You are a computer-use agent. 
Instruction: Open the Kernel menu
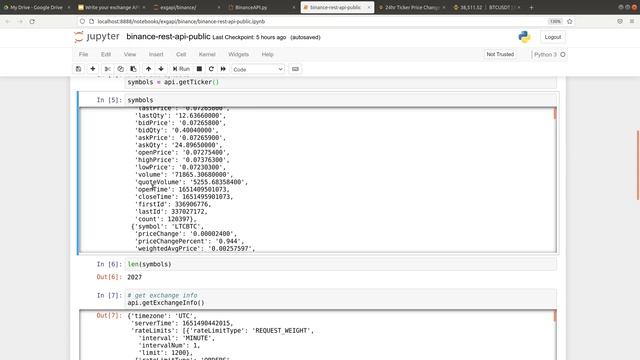pyautogui.click(x=207, y=54)
